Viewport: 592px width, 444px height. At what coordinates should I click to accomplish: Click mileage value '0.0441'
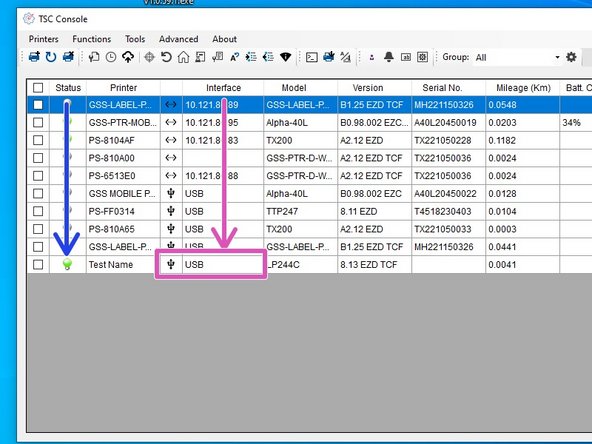coord(502,247)
